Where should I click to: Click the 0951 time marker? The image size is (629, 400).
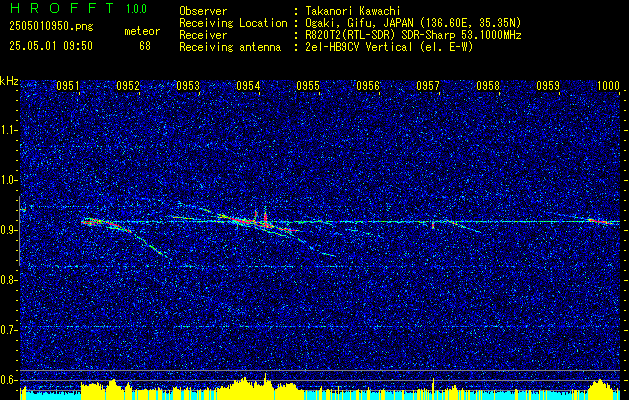pyautogui.click(x=67, y=86)
